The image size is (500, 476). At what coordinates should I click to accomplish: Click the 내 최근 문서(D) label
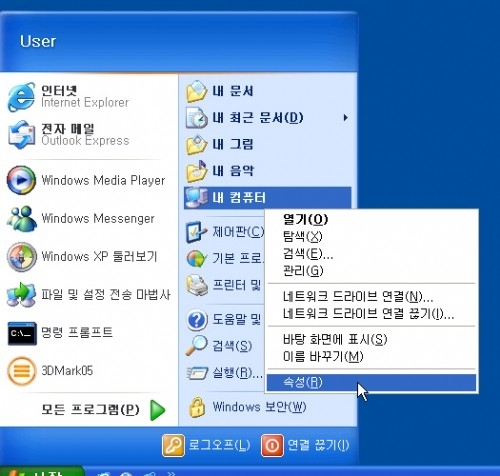(x=258, y=118)
